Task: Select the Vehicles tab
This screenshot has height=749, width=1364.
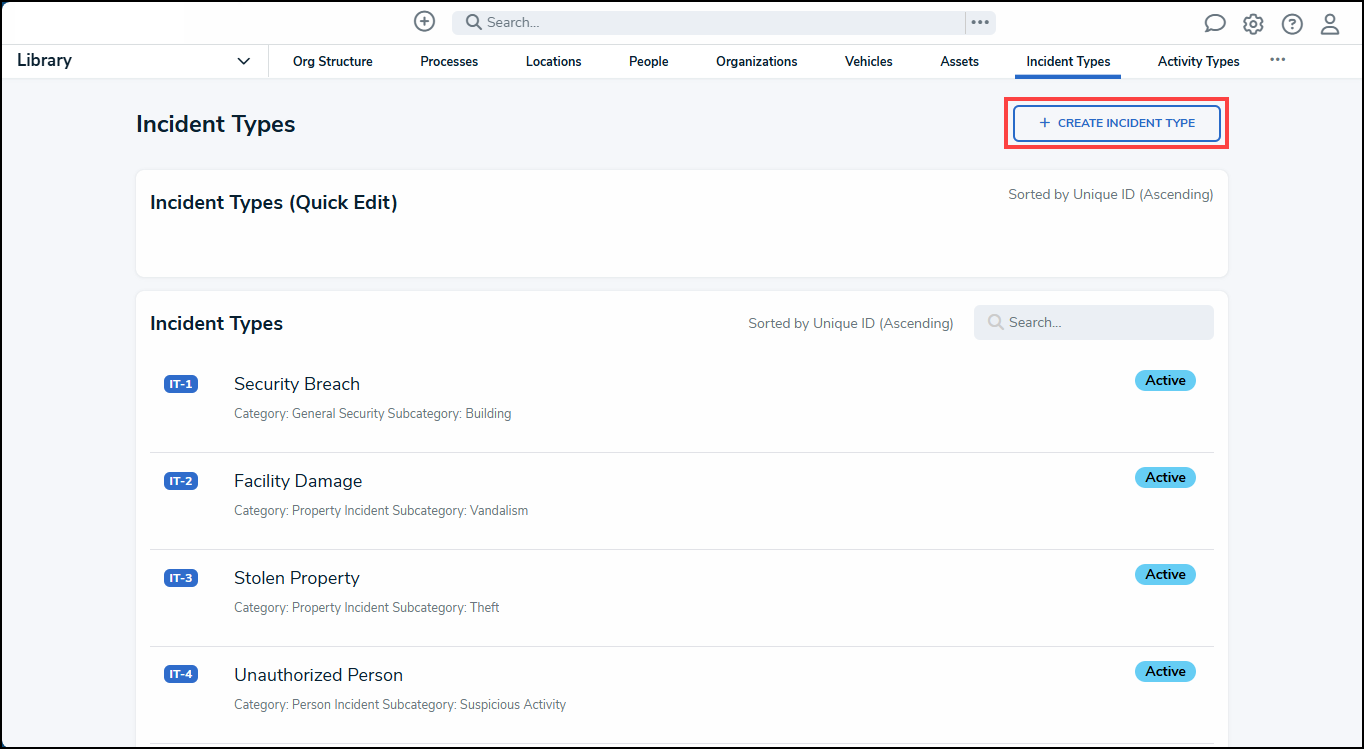Action: [868, 62]
